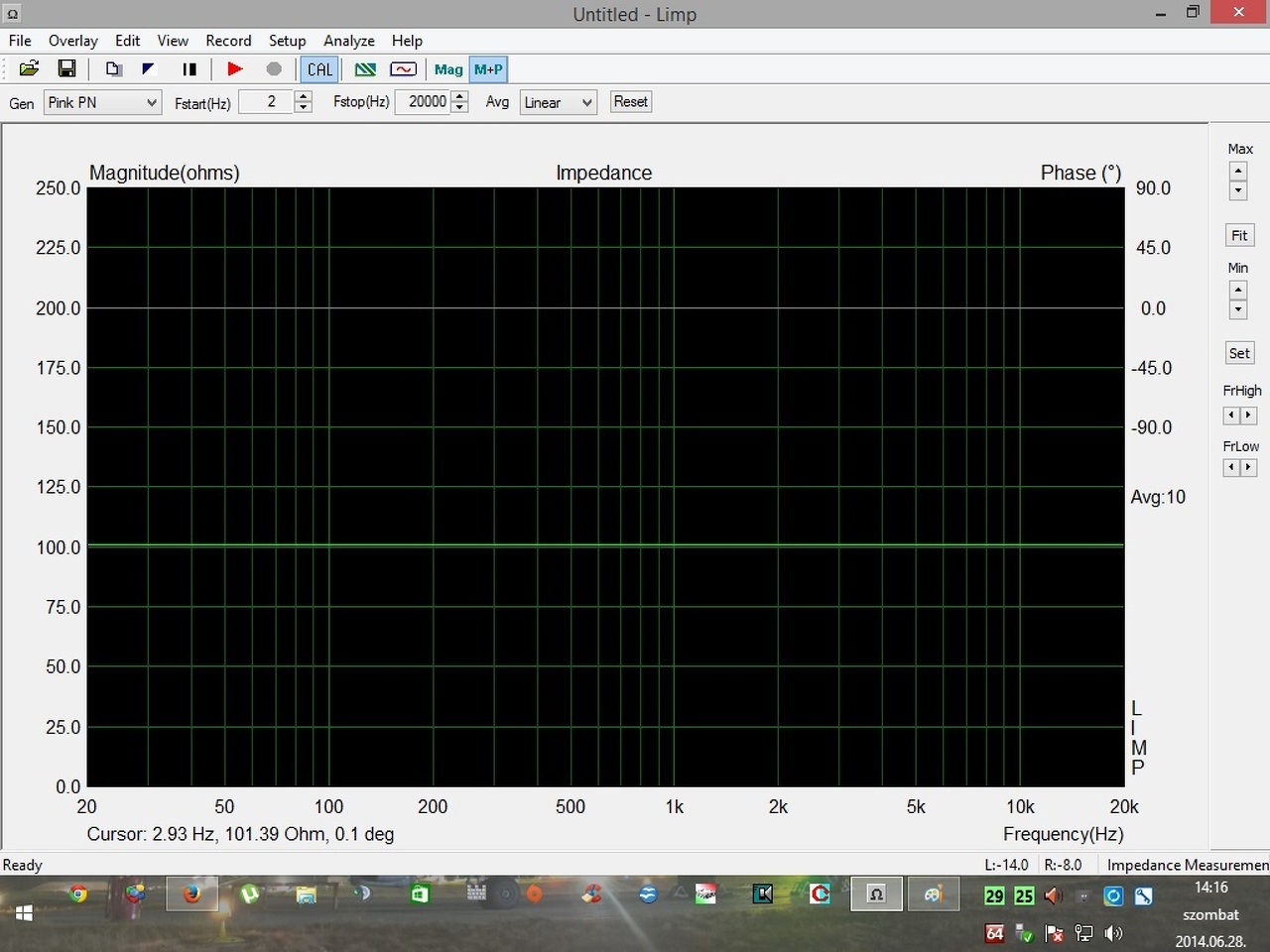Viewport: 1270px width, 952px height.
Task: Click the Ready status text
Action: 23,865
